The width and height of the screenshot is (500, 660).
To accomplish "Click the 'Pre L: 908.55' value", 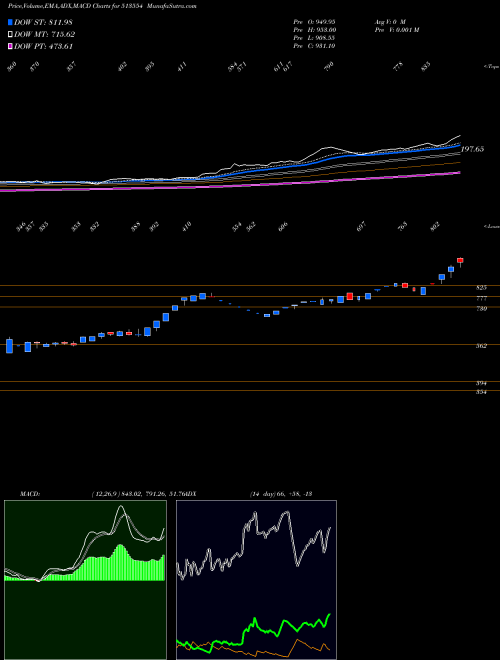I will pos(314,38).
